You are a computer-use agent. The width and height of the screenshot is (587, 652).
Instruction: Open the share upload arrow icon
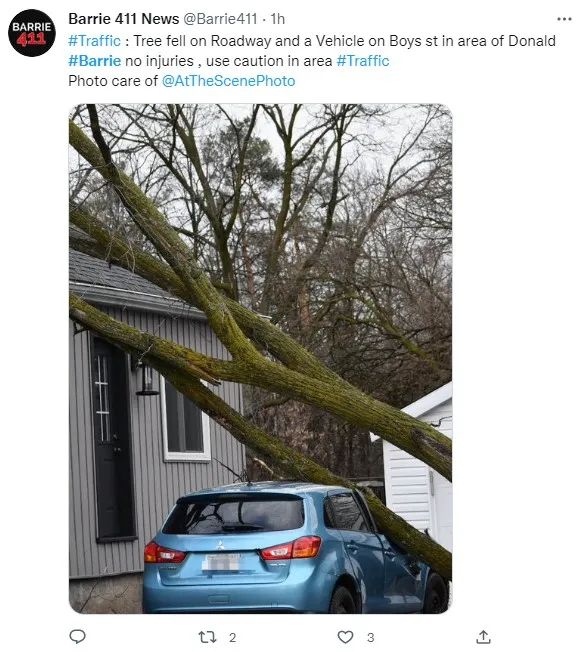[x=483, y=637]
